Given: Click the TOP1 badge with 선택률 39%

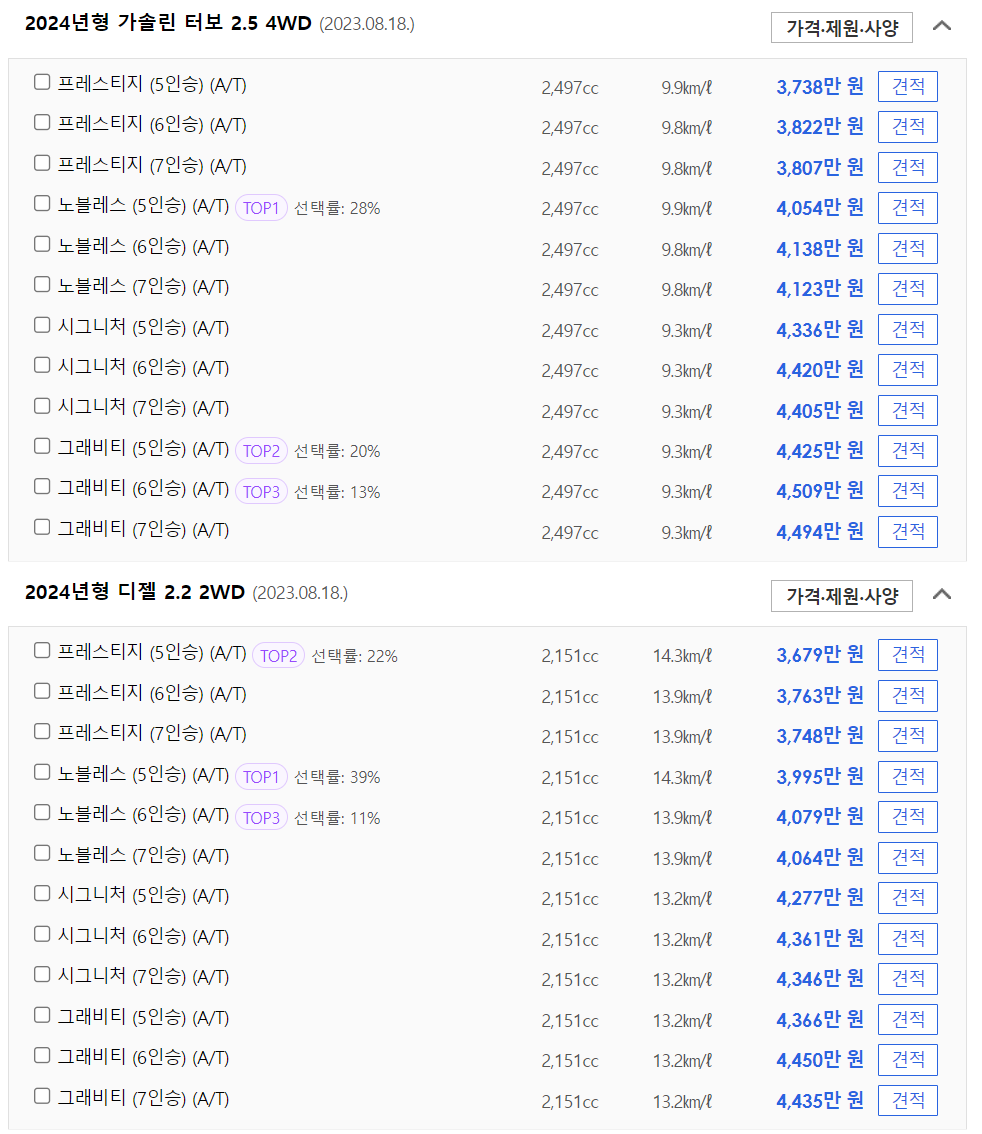Looking at the screenshot, I should point(261,777).
